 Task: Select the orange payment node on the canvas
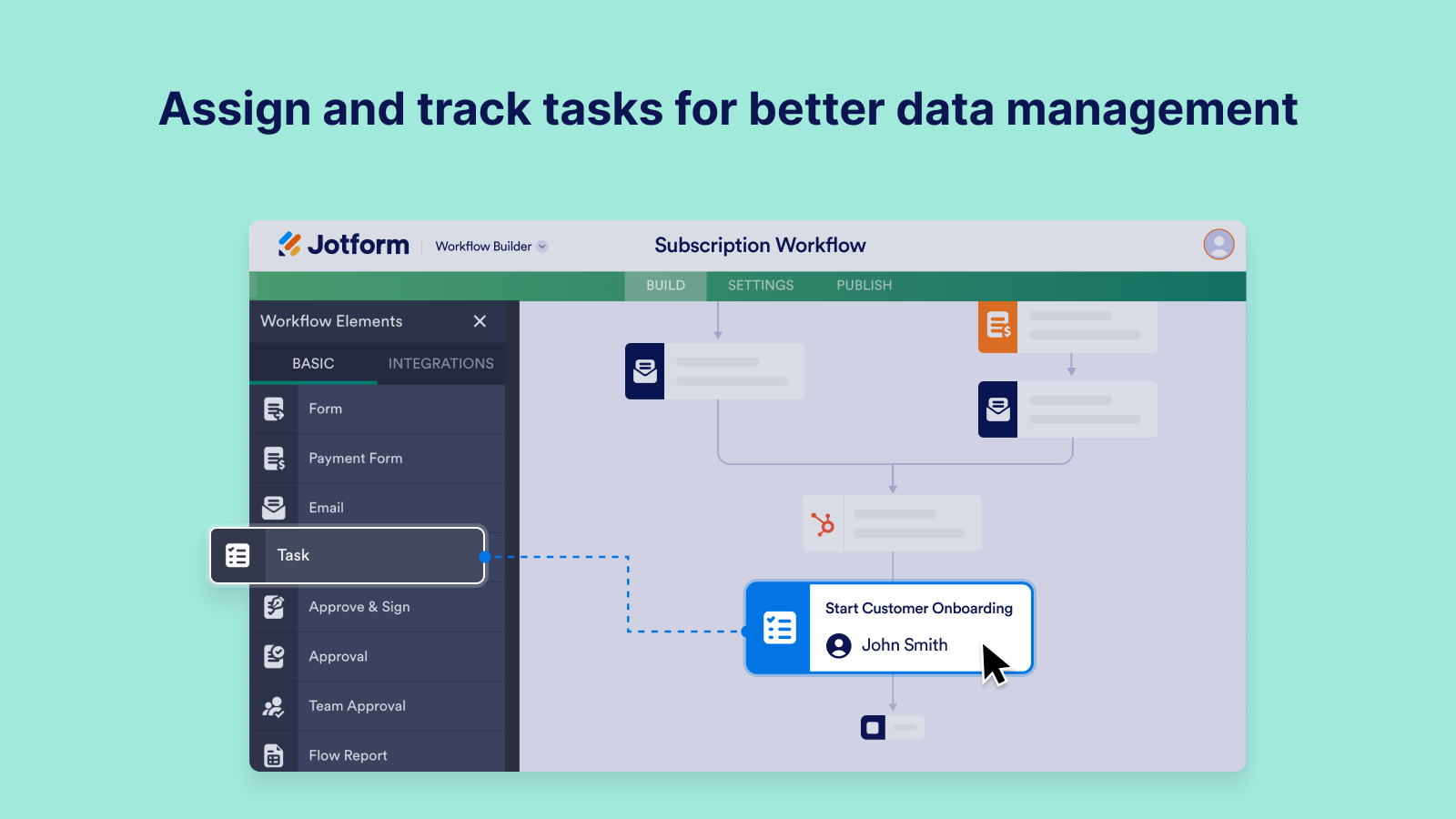998,327
